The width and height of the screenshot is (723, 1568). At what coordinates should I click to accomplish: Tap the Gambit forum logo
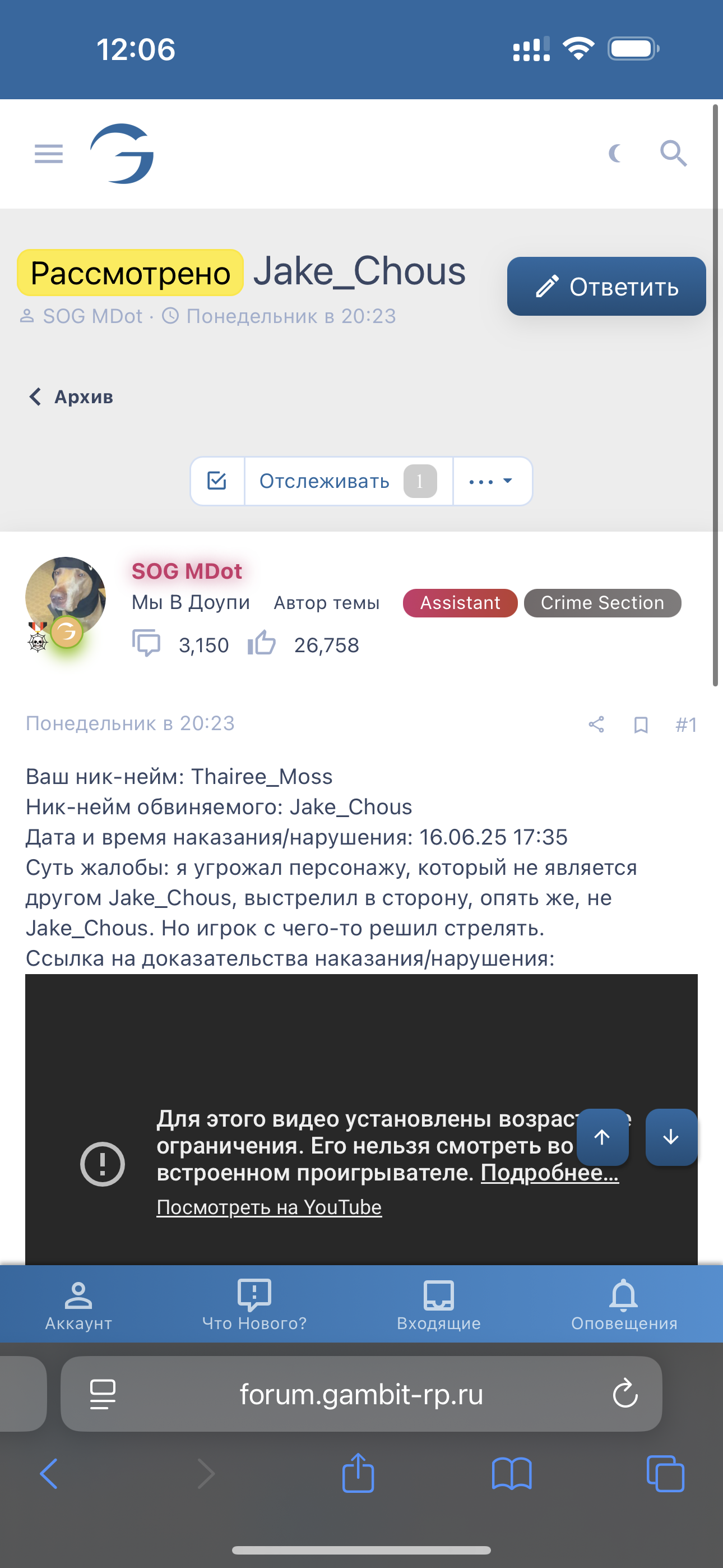pos(122,154)
